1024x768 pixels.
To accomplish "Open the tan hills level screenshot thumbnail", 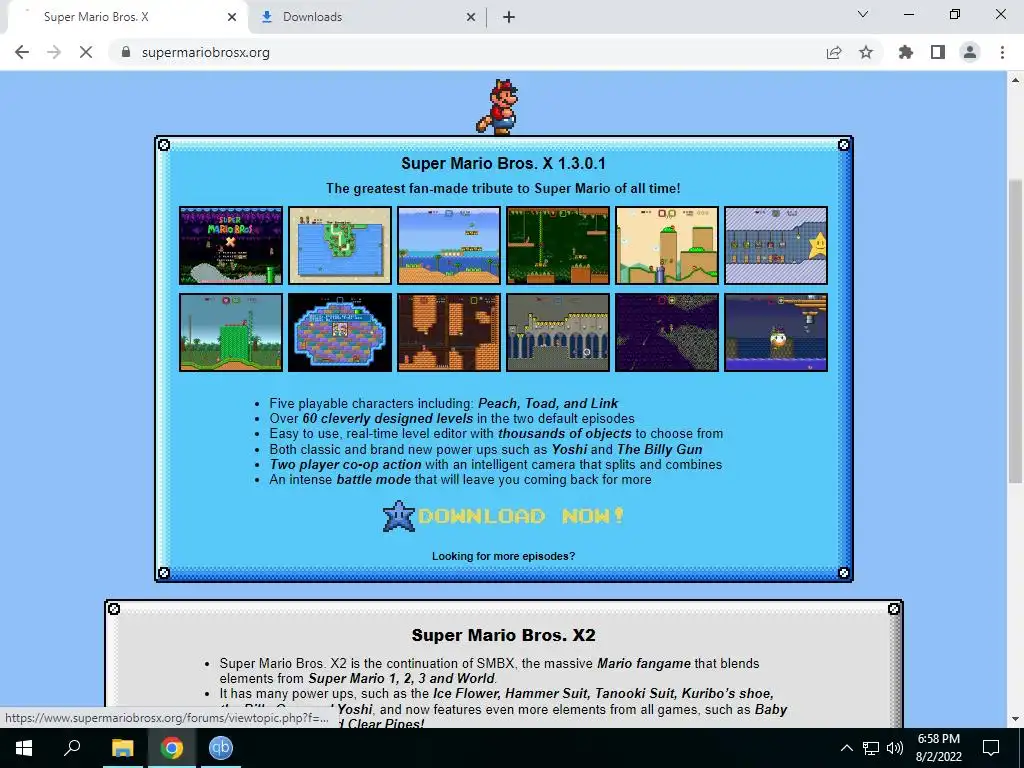I will click(667, 246).
